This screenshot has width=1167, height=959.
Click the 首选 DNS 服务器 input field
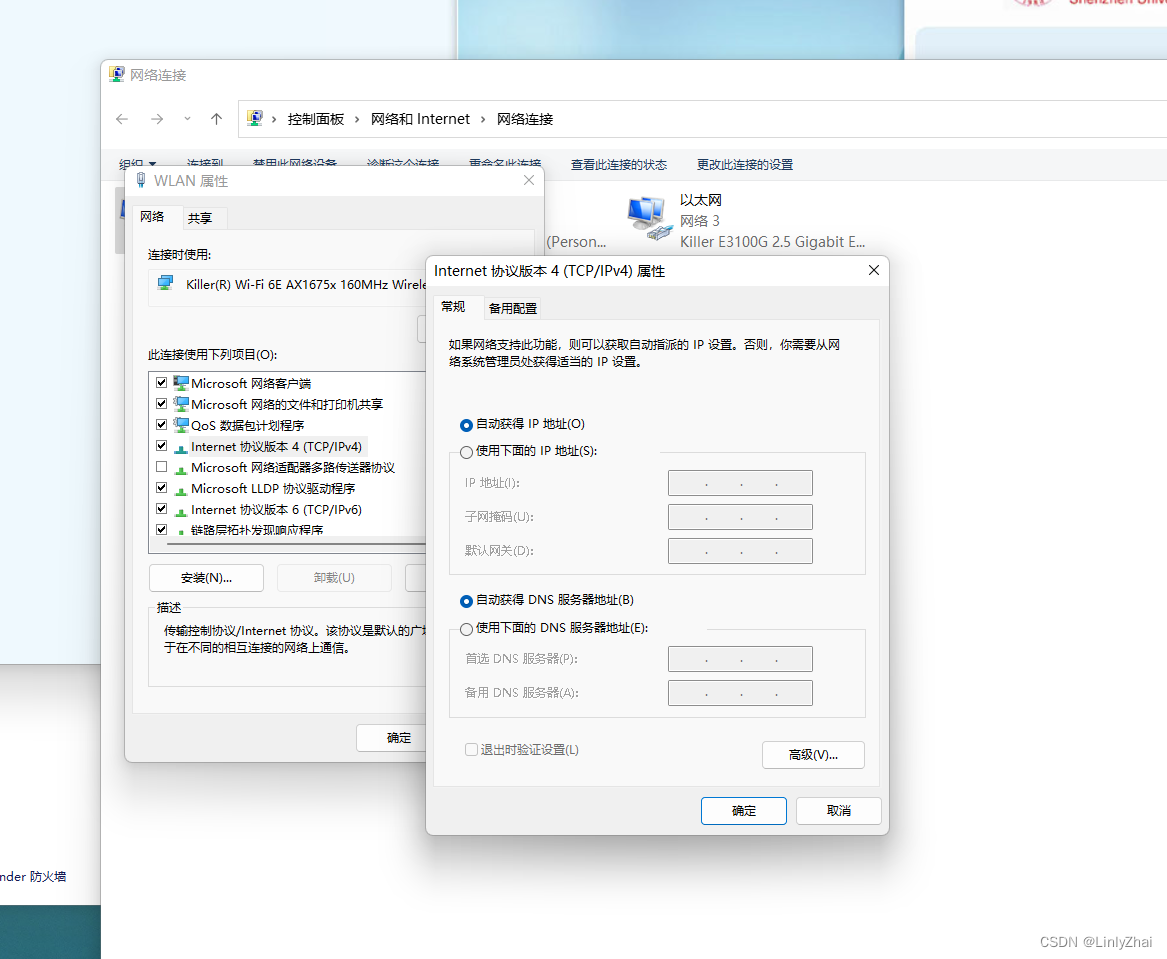click(740, 659)
